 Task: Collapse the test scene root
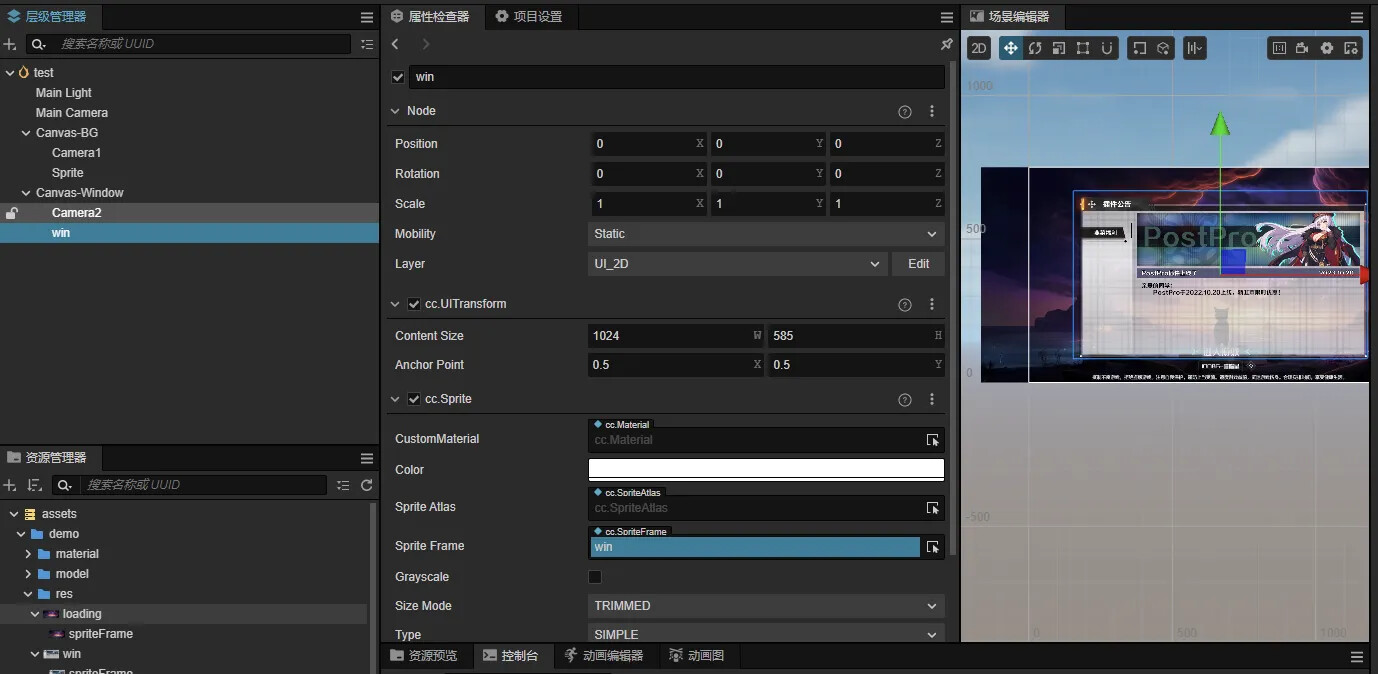(x=9, y=73)
